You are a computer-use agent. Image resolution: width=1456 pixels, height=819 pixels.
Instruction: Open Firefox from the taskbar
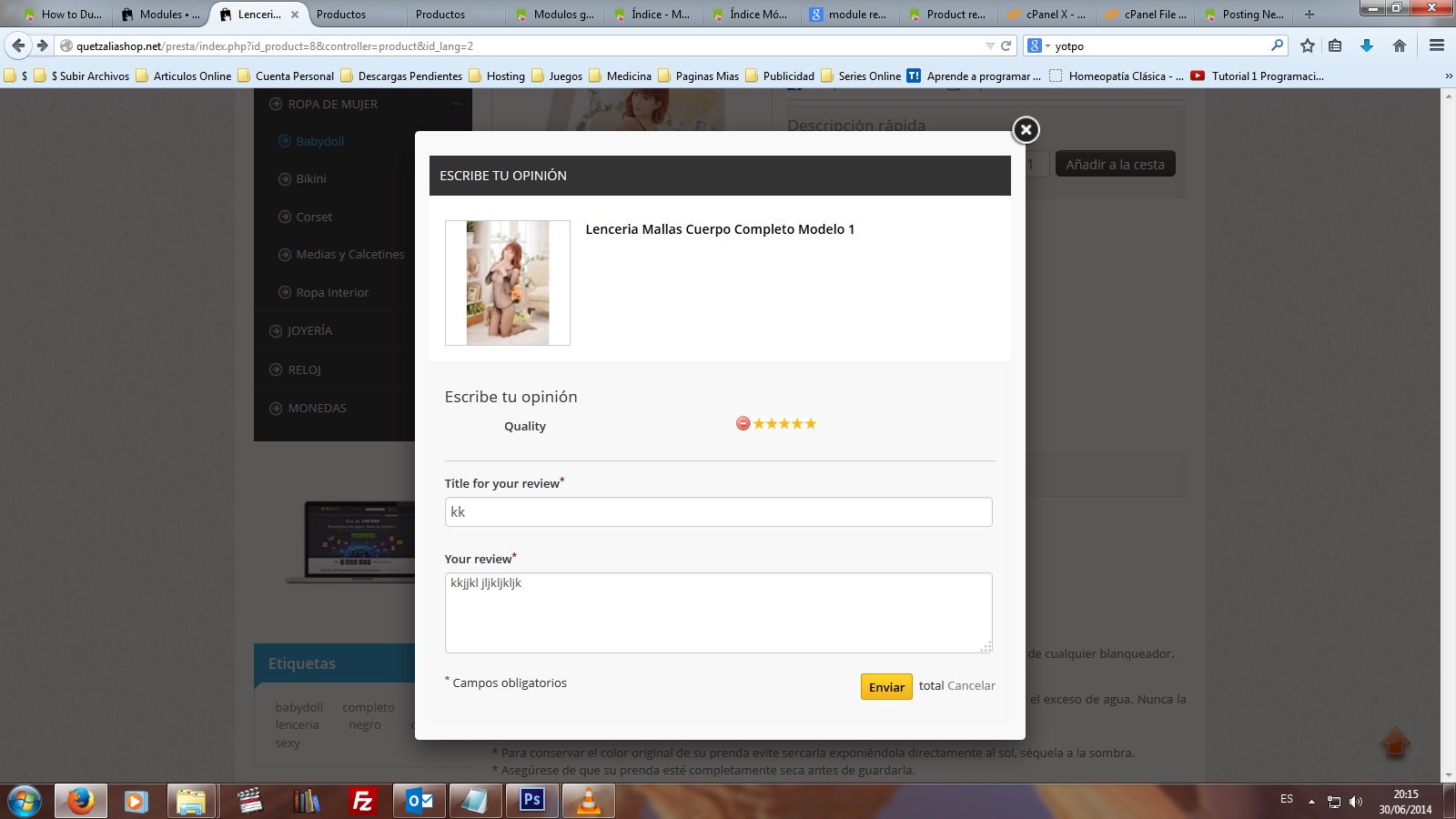click(x=80, y=802)
